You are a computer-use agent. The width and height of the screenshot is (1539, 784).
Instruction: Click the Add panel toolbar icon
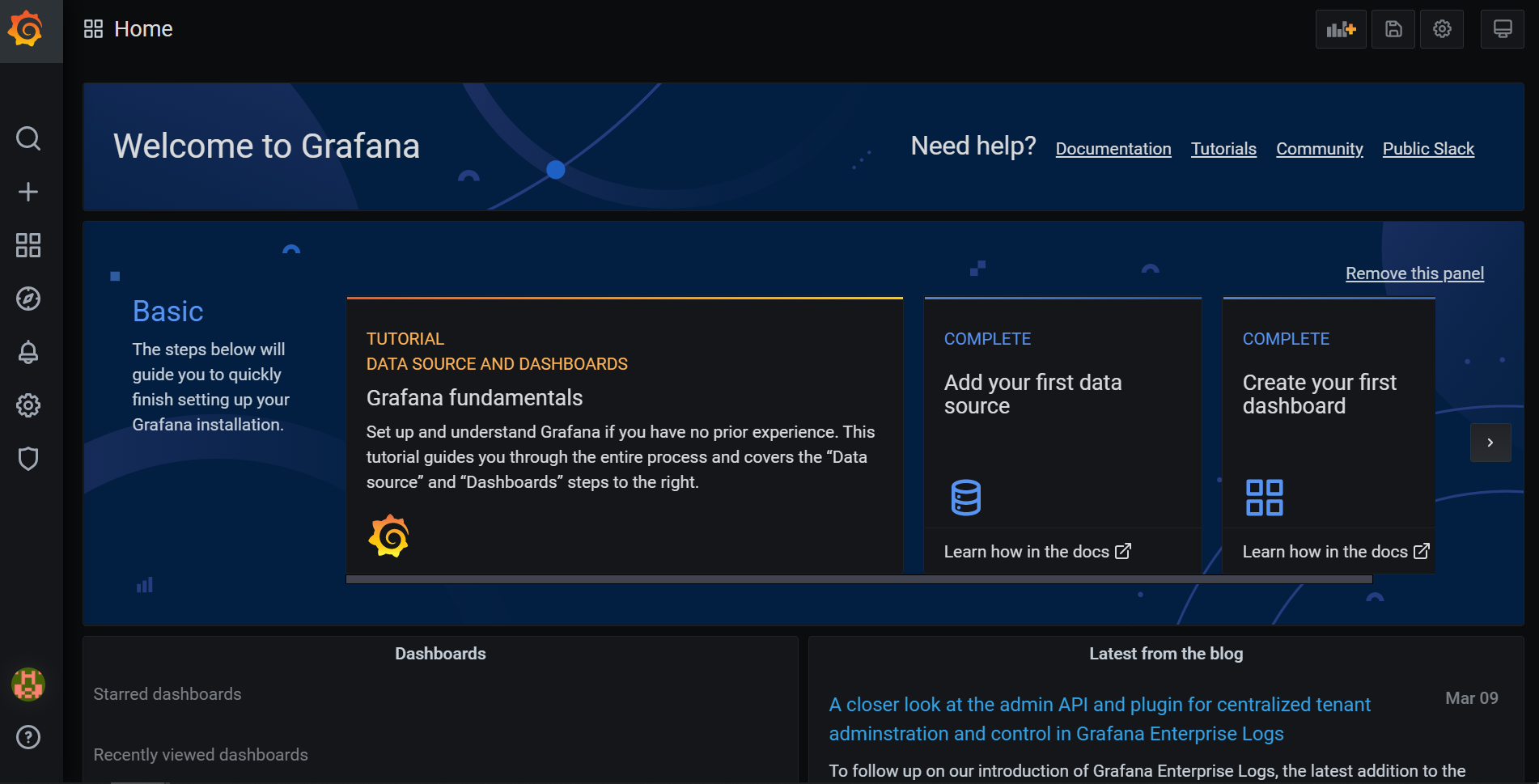click(1341, 29)
